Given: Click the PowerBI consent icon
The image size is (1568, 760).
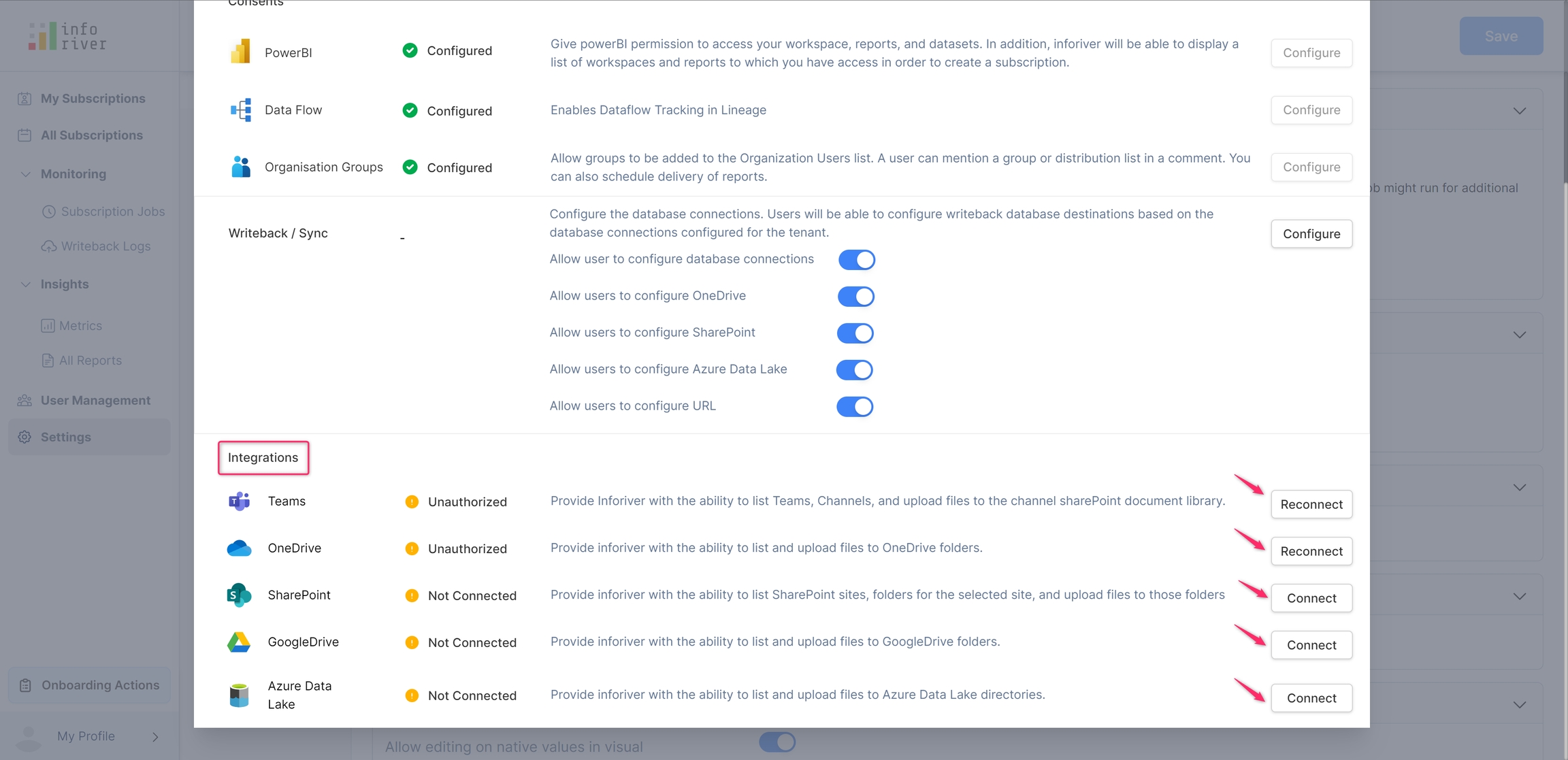Looking at the screenshot, I should [x=240, y=52].
